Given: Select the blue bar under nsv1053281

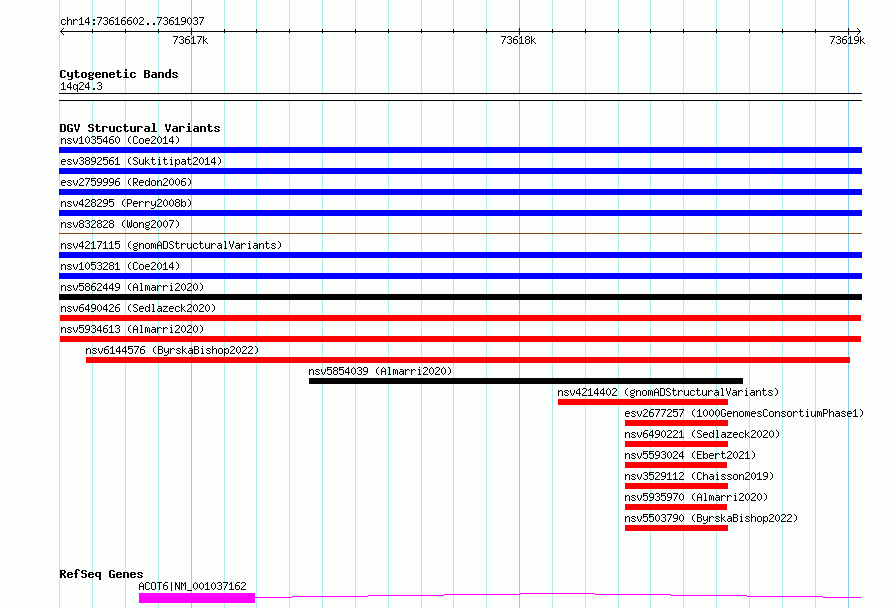Looking at the screenshot, I should [x=460, y=276].
